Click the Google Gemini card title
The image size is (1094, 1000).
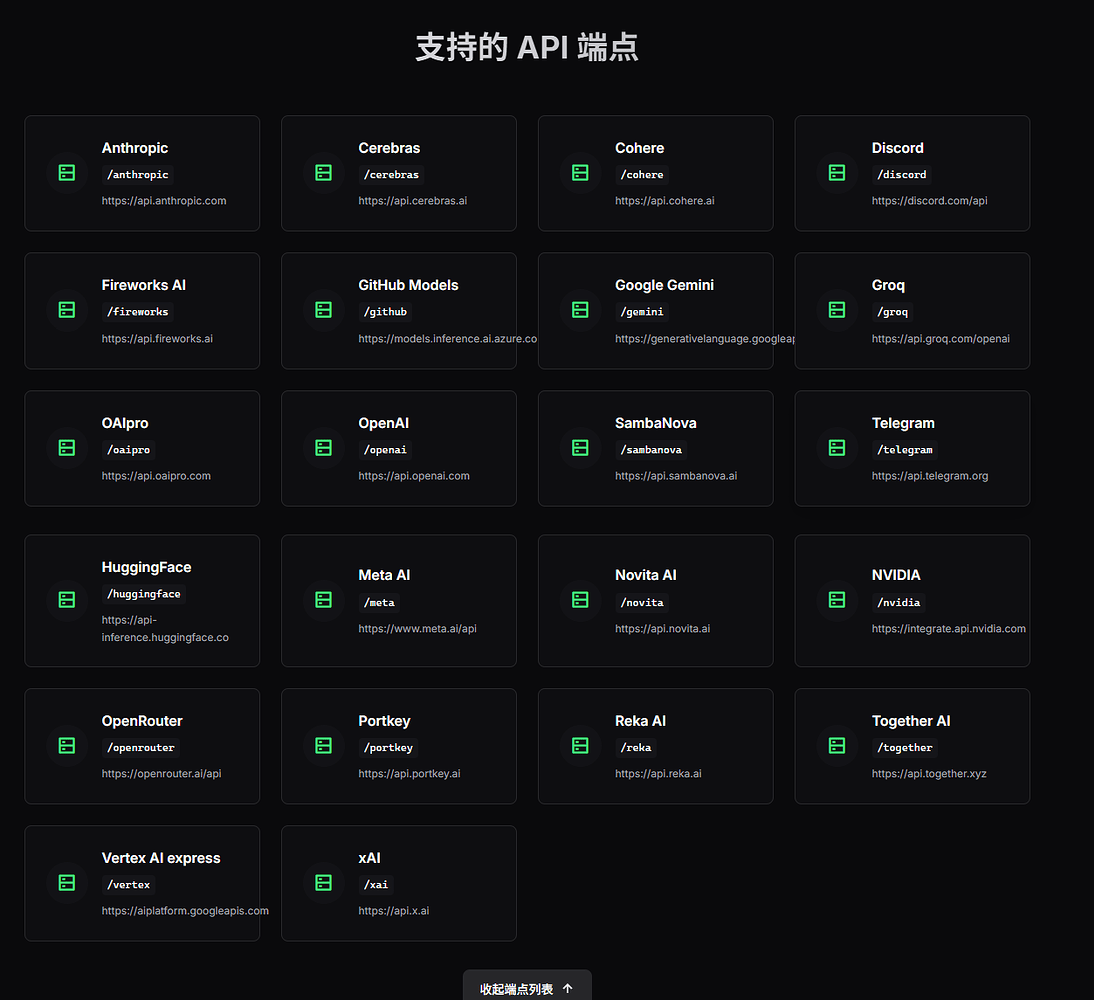pyautogui.click(x=664, y=285)
